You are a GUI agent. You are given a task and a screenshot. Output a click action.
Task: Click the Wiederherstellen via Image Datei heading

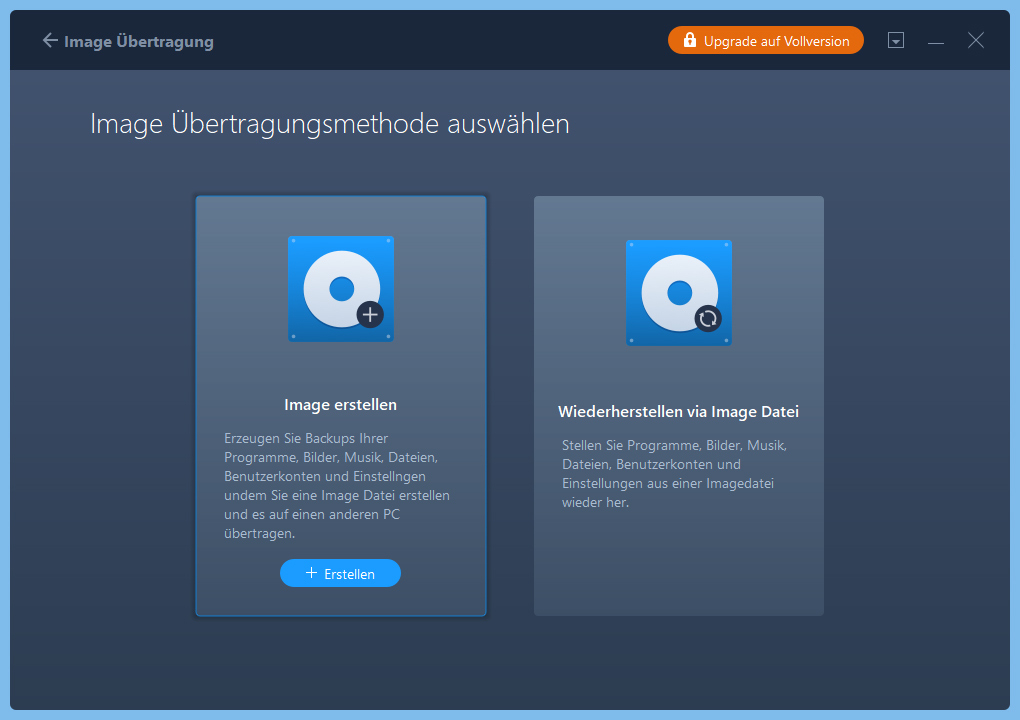(678, 412)
